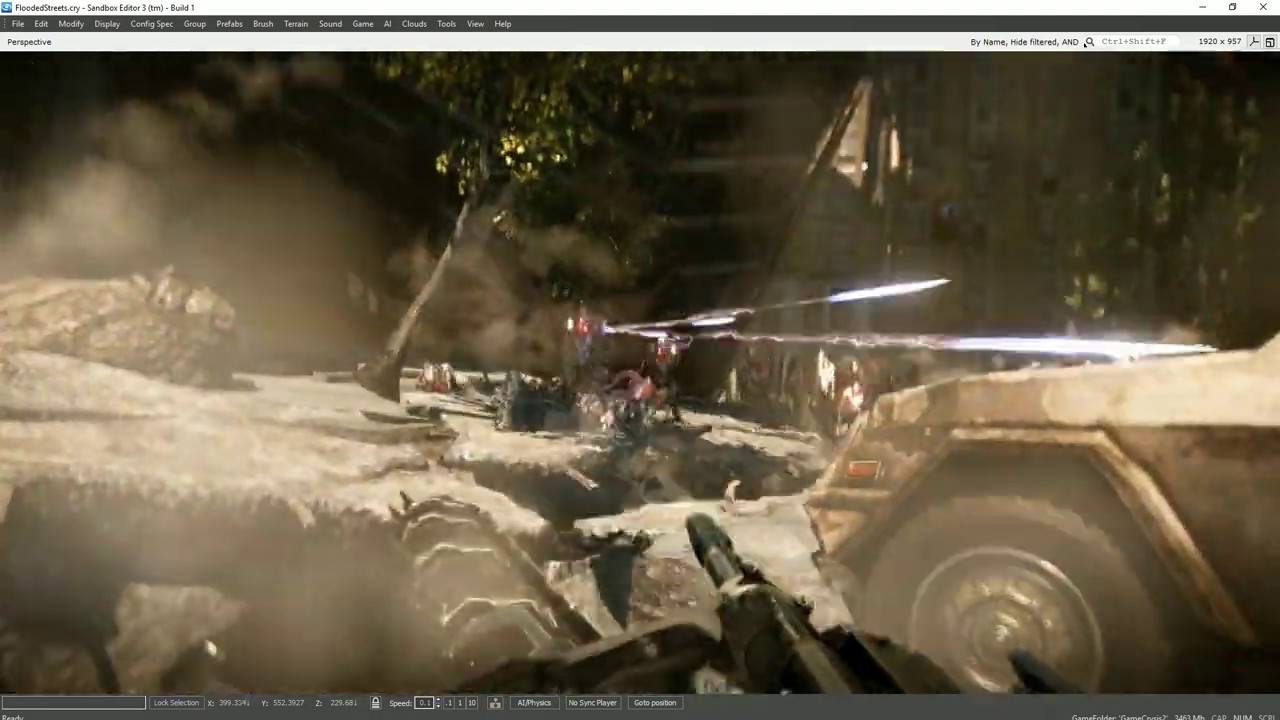Close the Sandbox Editor window
The image size is (1280, 720).
coord(1263,7)
